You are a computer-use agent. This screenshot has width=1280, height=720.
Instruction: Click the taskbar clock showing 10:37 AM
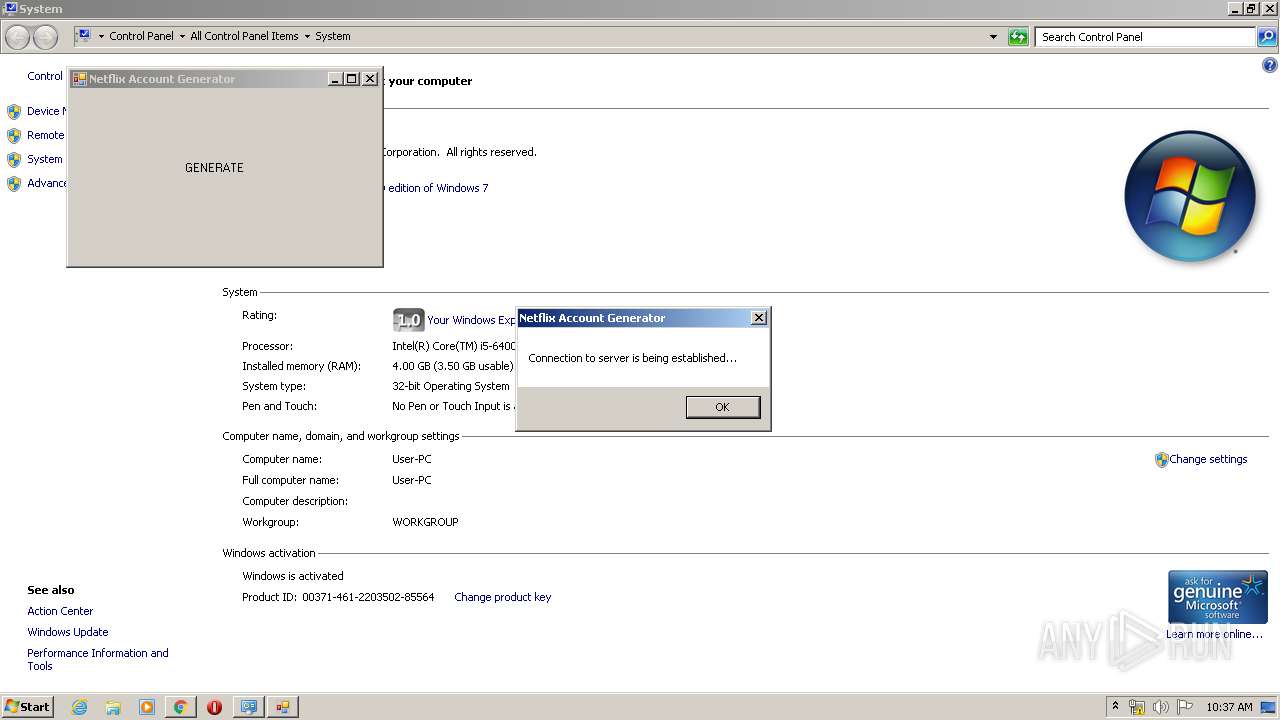1229,707
